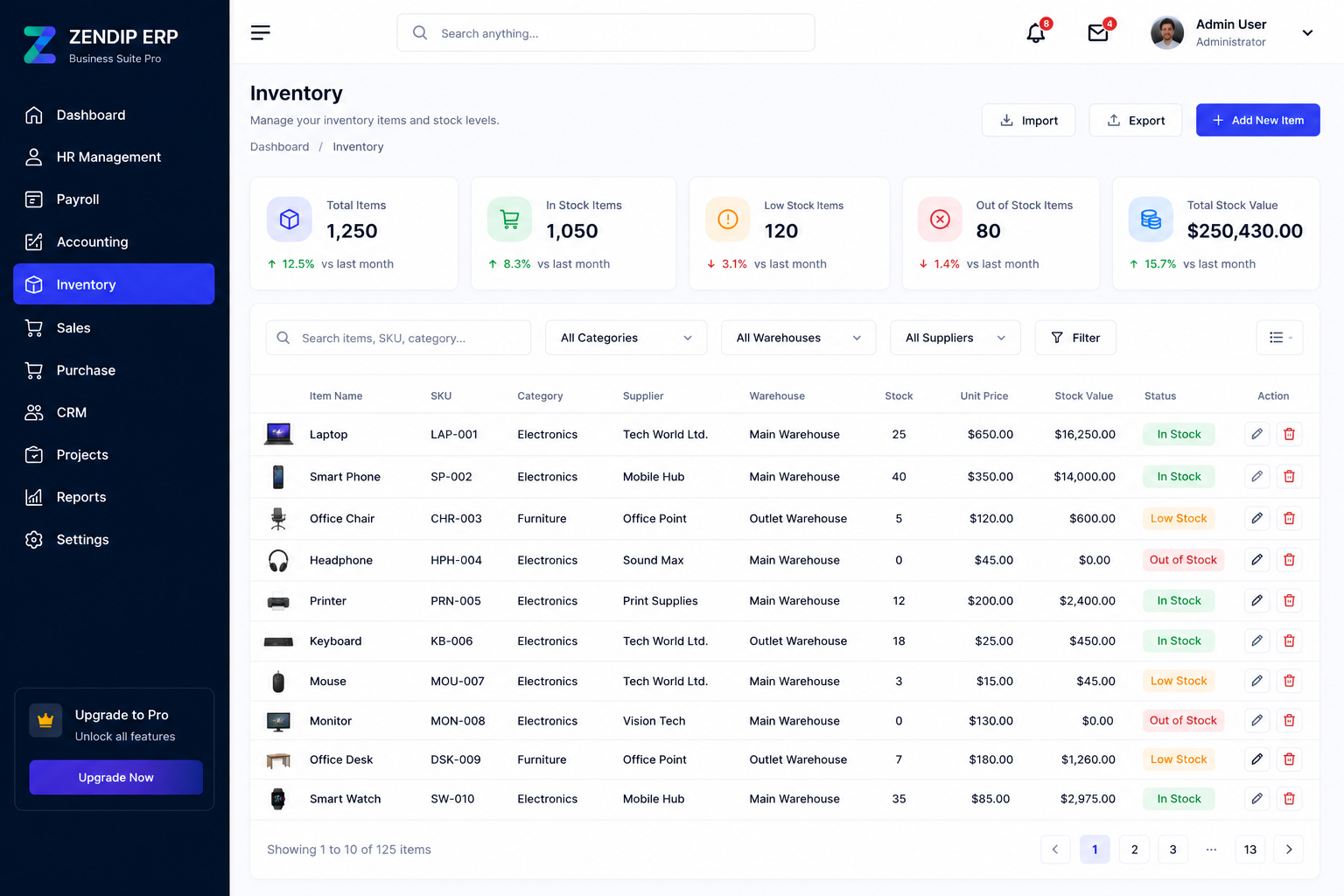Viewport: 1344px width, 896px height.
Task: Click the Total Items cube icon
Action: click(290, 219)
